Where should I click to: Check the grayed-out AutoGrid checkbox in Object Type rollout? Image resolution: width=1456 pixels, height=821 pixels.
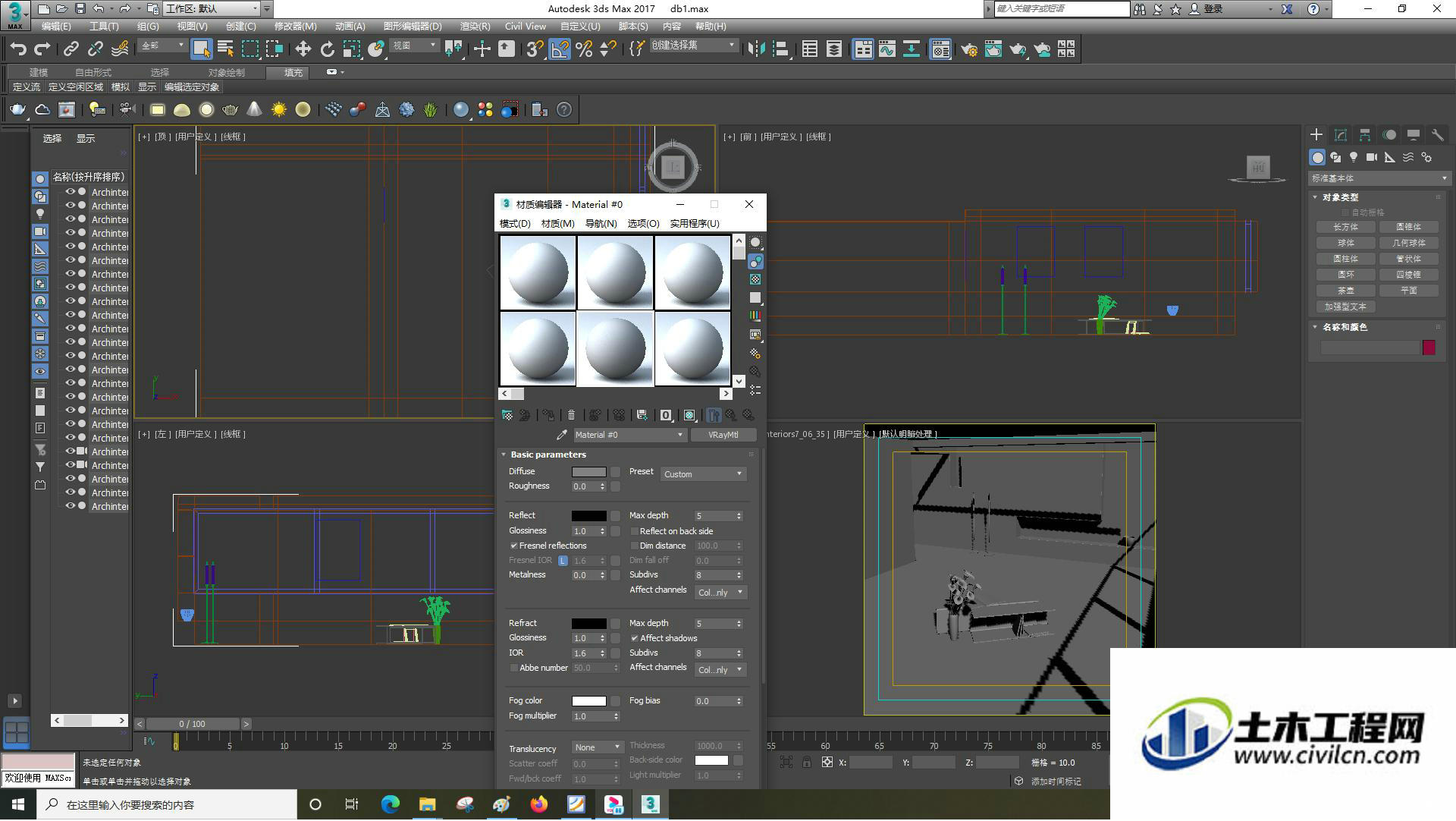1346,212
